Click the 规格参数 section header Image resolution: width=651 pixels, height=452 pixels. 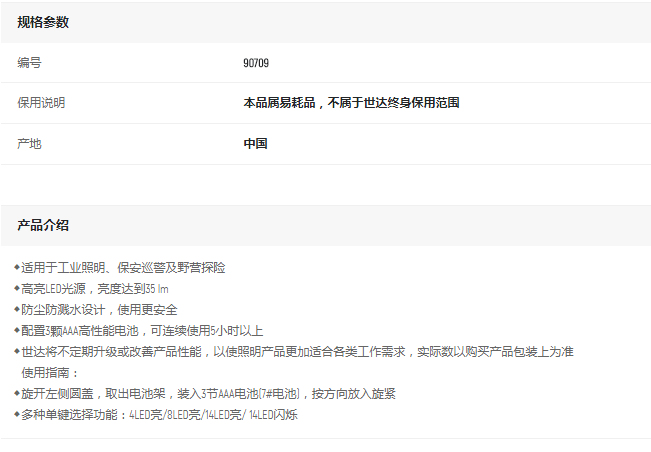pyautogui.click(x=43, y=22)
